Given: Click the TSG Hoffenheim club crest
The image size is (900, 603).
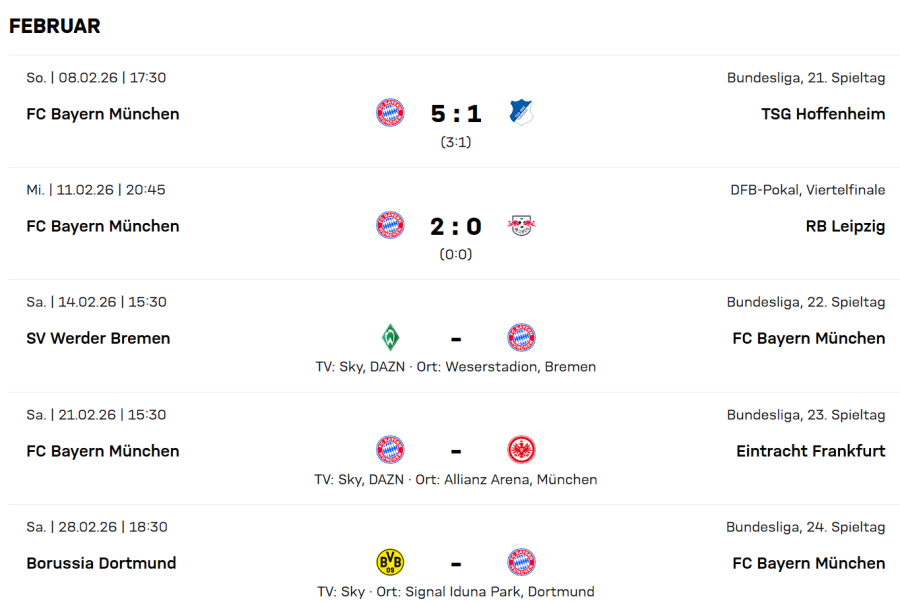Looking at the screenshot, I should point(521,113).
